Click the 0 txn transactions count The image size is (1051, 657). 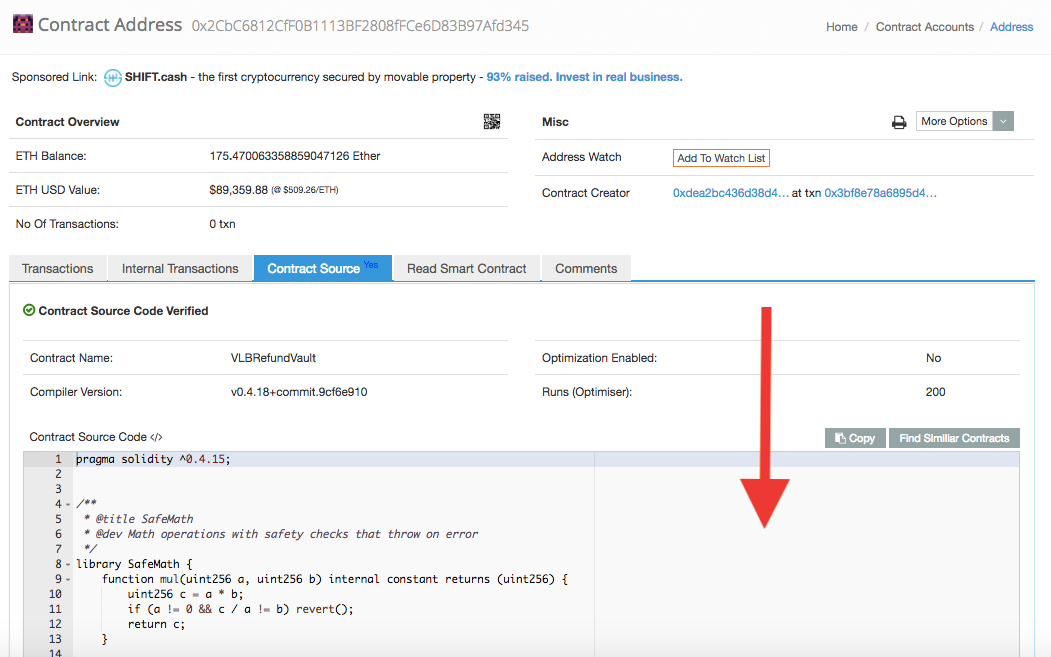point(223,224)
